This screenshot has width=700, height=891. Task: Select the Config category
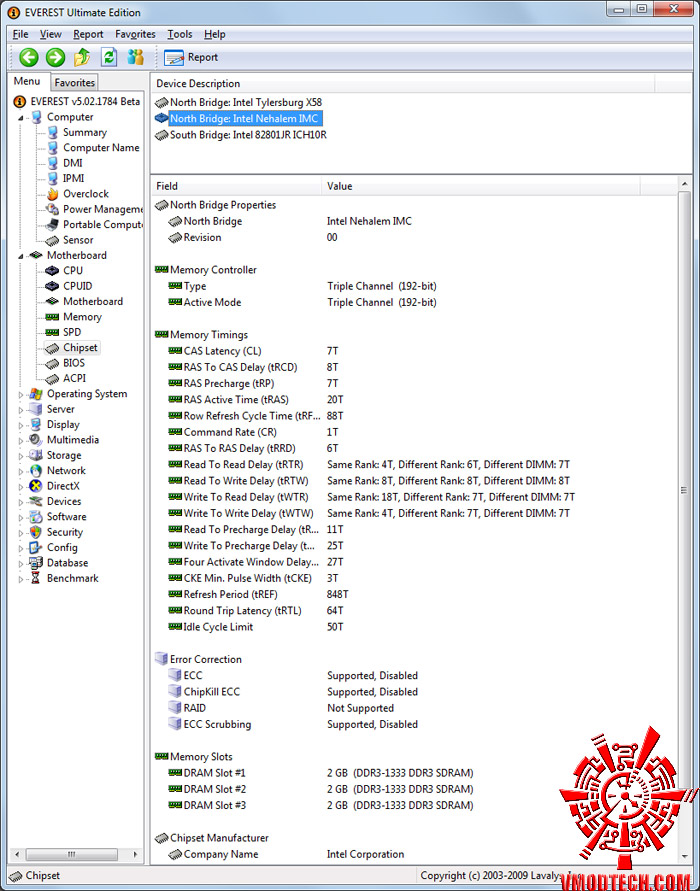[x=62, y=547]
